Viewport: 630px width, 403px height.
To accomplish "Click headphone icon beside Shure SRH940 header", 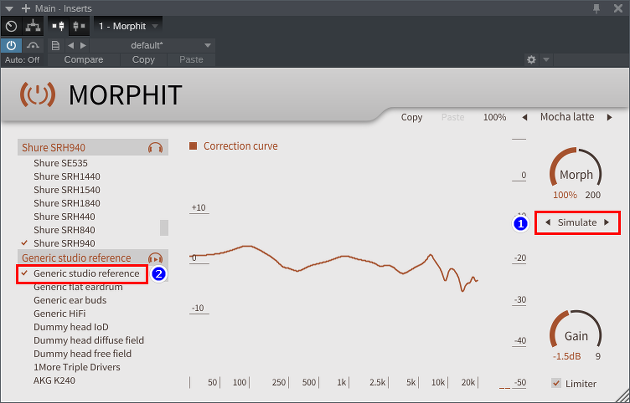I will (155, 148).
